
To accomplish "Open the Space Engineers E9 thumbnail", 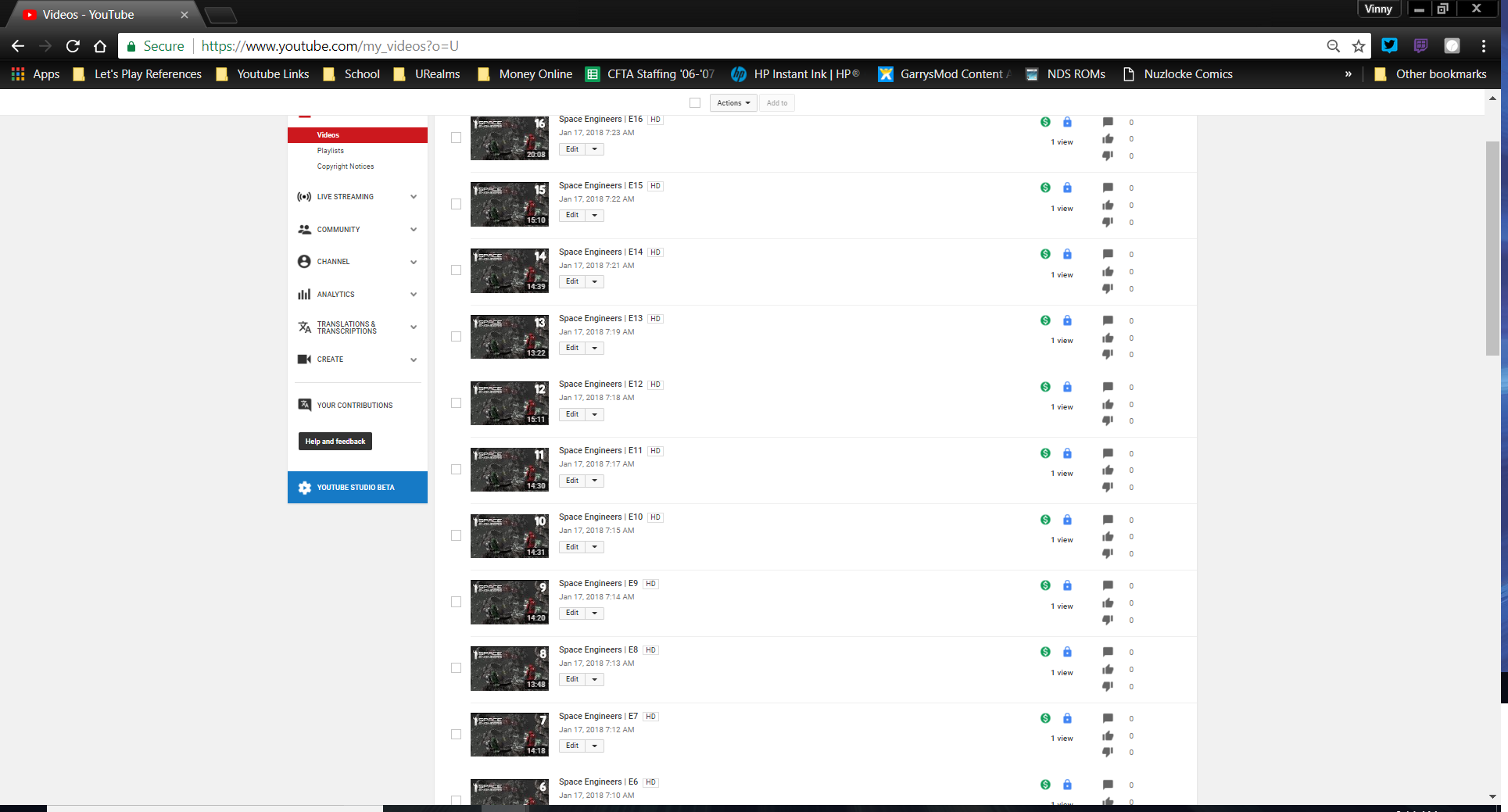I will pos(510,602).
